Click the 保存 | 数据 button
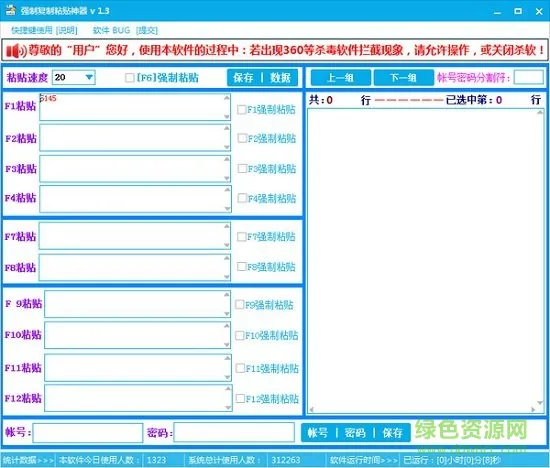This screenshot has width=550, height=468. pyautogui.click(x=262, y=78)
